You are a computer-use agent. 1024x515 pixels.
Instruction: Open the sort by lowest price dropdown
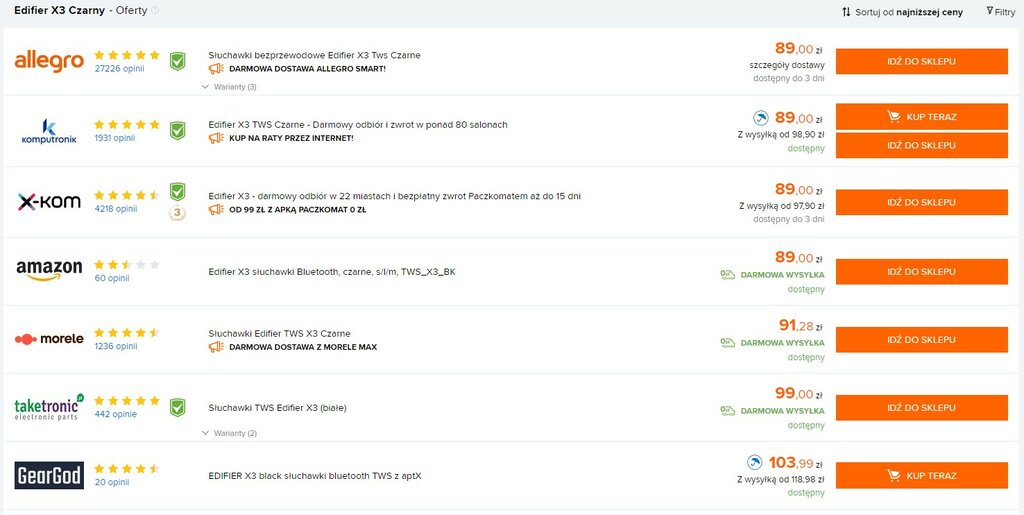[902, 12]
